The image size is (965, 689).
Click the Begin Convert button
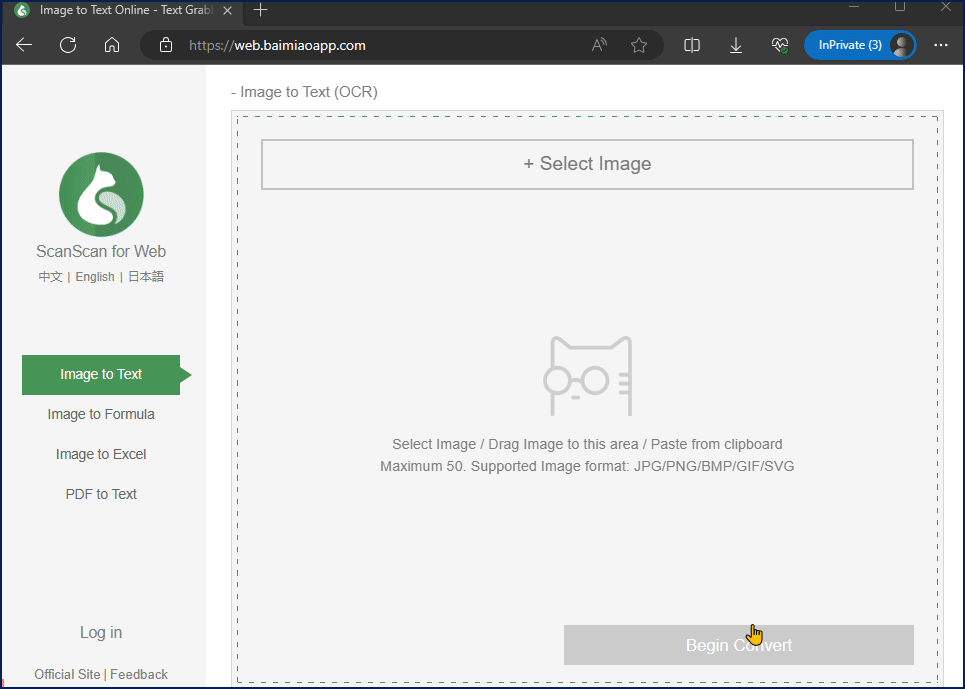click(x=739, y=645)
